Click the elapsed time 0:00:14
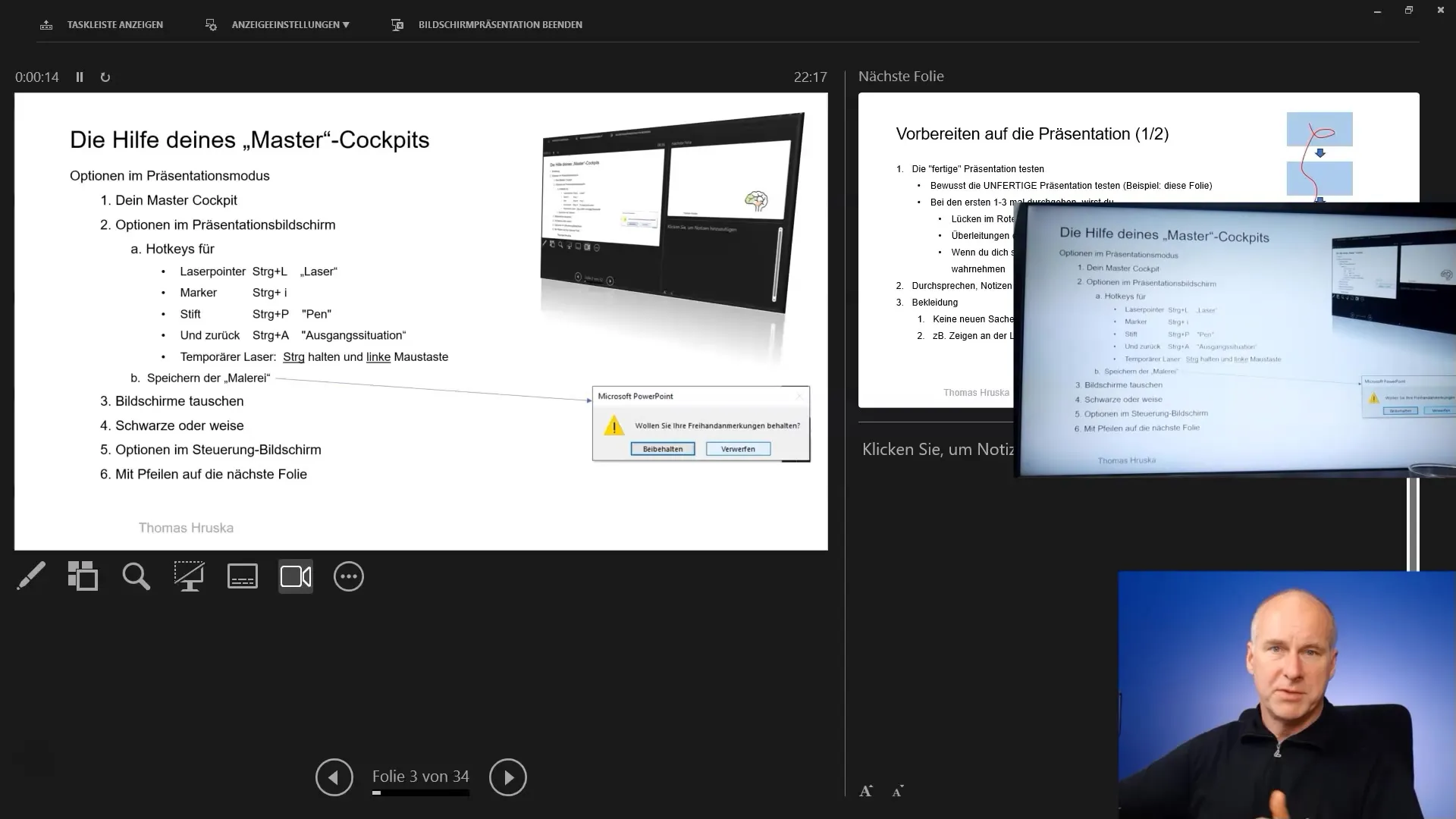Screen dimensions: 1456x819 [37, 77]
